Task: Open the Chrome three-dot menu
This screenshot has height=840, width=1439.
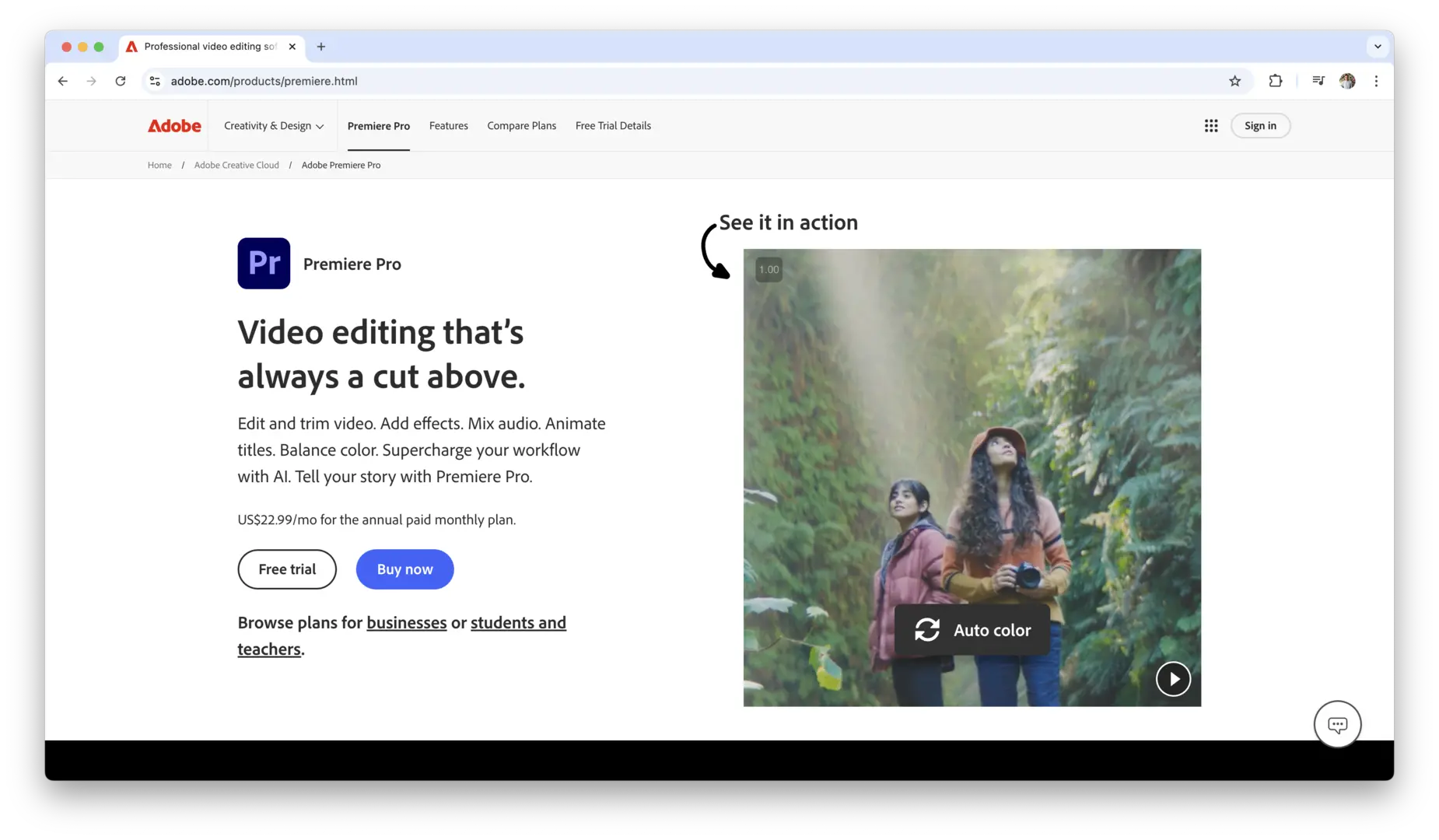Action: coord(1376,81)
